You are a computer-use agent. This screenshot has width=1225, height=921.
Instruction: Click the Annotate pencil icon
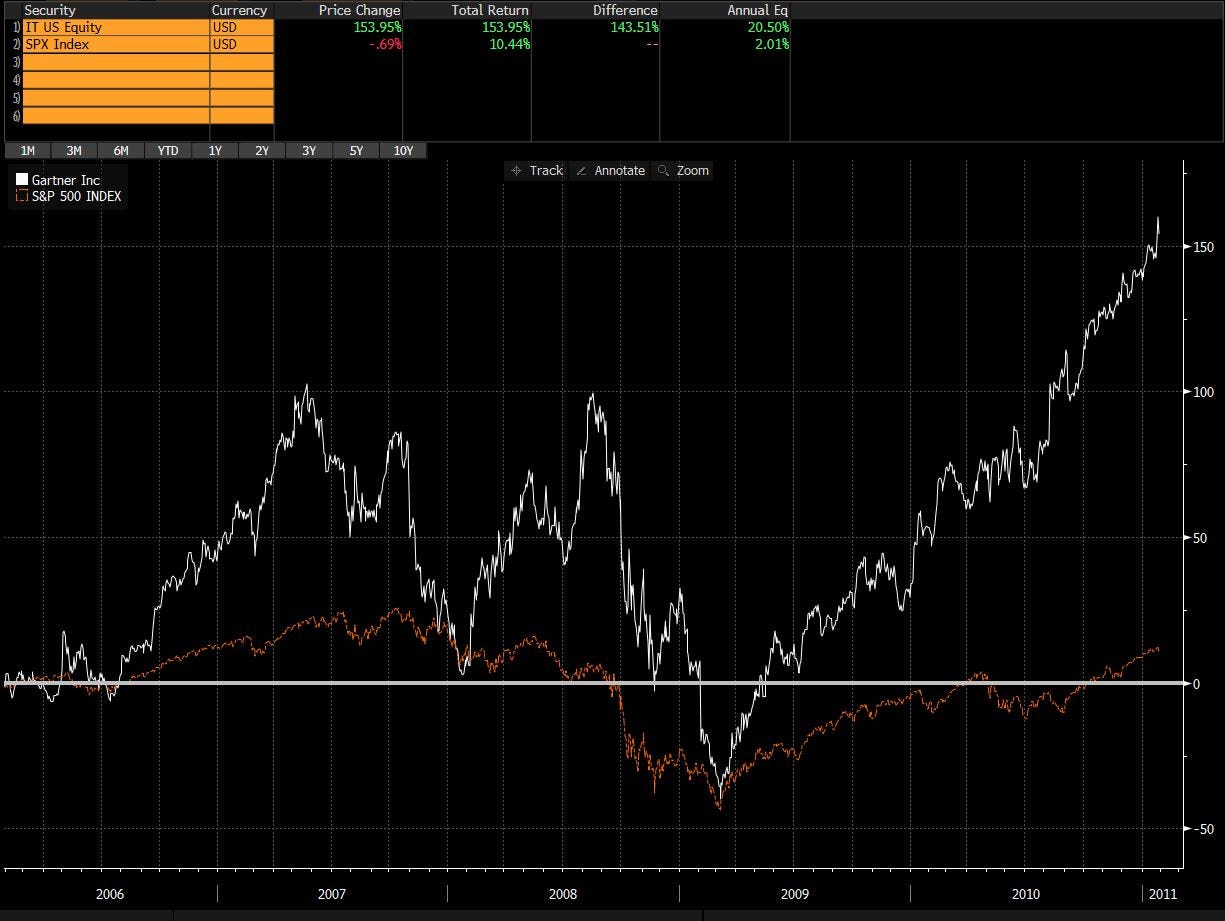pos(581,171)
